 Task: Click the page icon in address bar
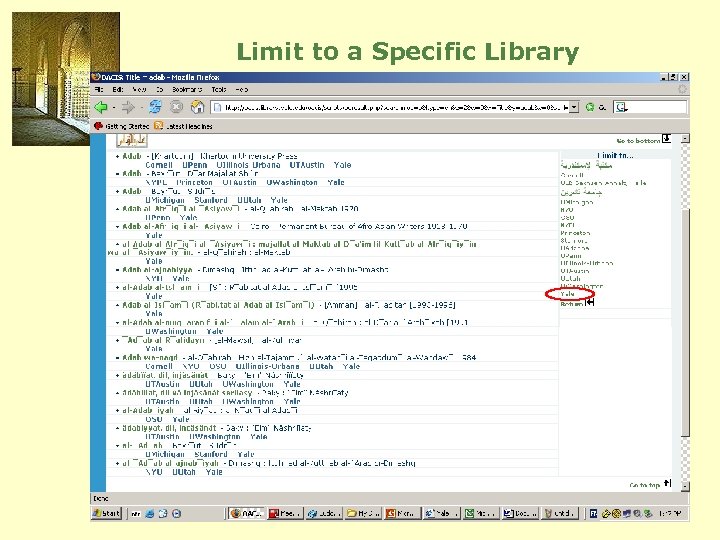pyautogui.click(x=218, y=107)
